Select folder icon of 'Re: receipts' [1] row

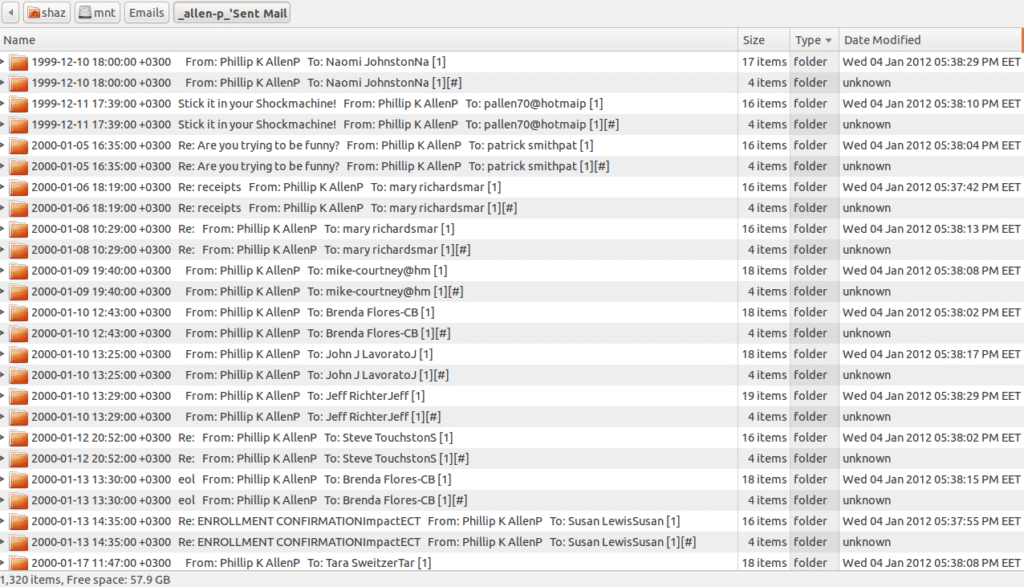[19, 187]
